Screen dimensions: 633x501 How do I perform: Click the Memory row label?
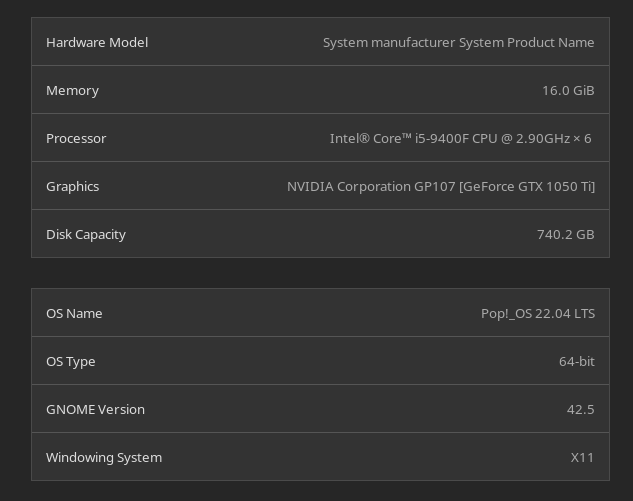[x=72, y=90]
